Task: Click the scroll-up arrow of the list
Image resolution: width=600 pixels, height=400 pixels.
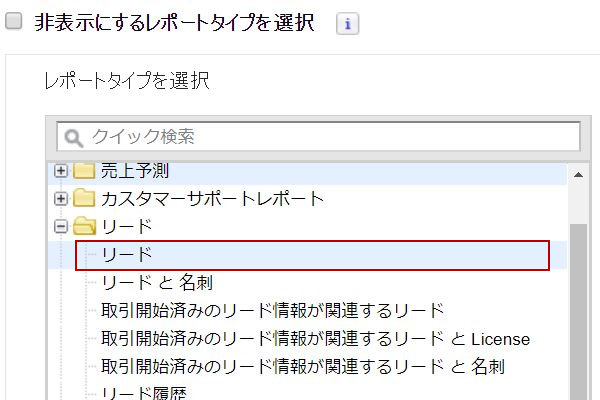Action: click(578, 175)
